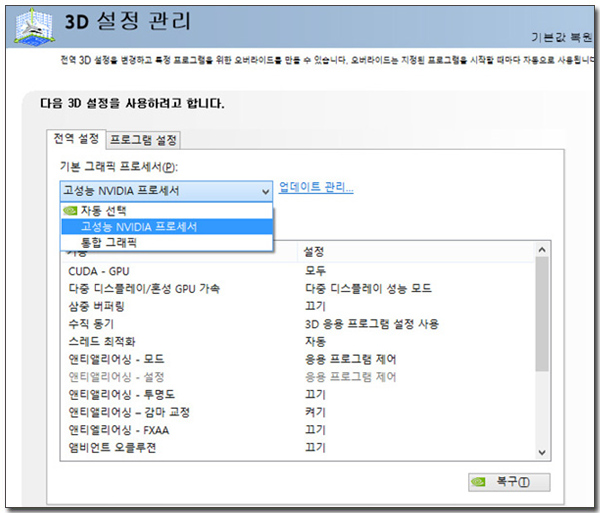
Task: Click the 설정 column header
Action: [416, 252]
